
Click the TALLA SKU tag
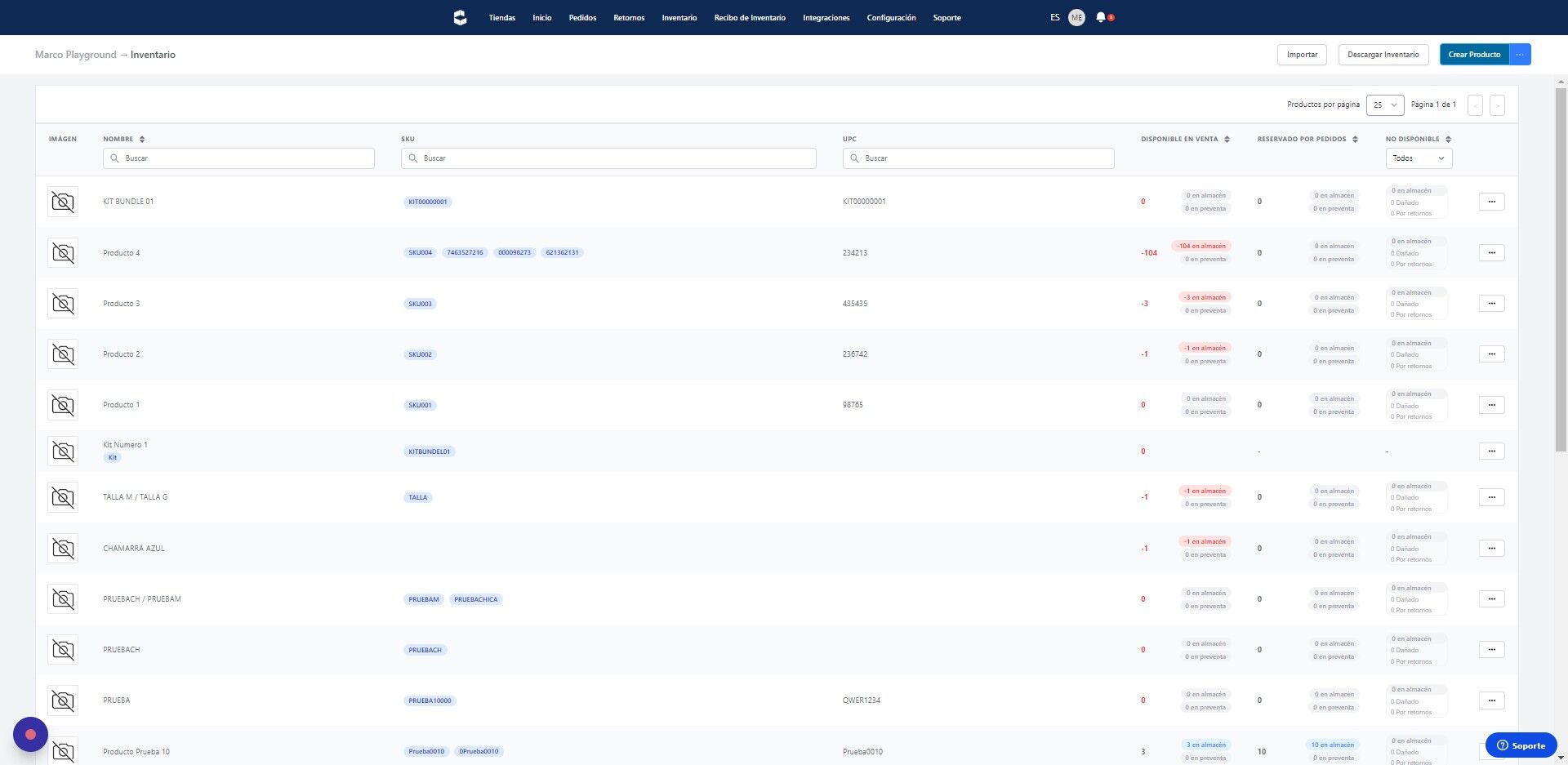coord(418,497)
